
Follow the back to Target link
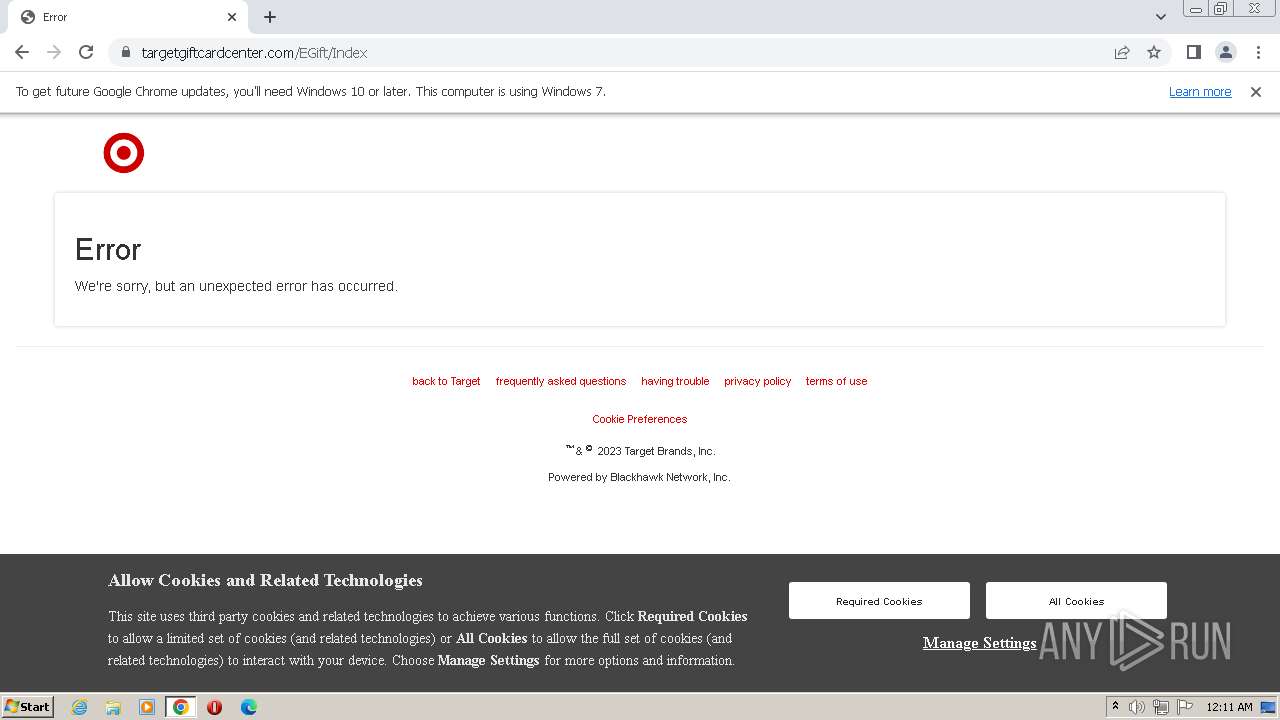(x=446, y=381)
